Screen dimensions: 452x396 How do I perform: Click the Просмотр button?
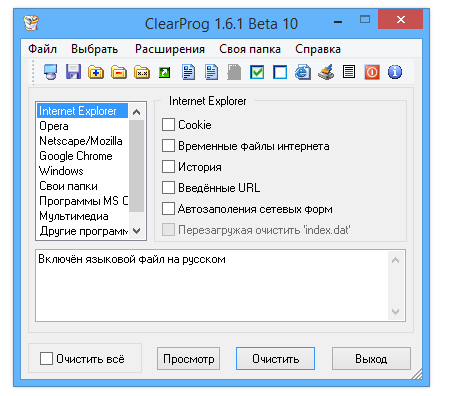click(188, 359)
